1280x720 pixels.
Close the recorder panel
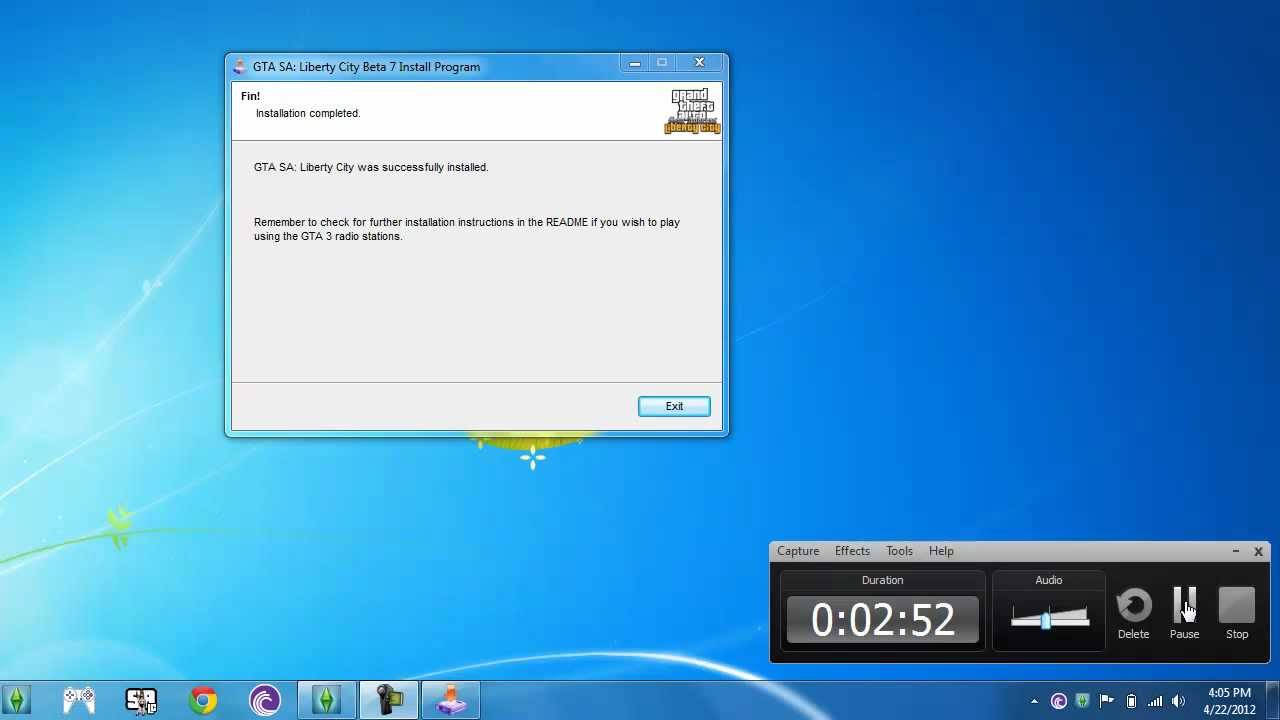click(x=1258, y=551)
